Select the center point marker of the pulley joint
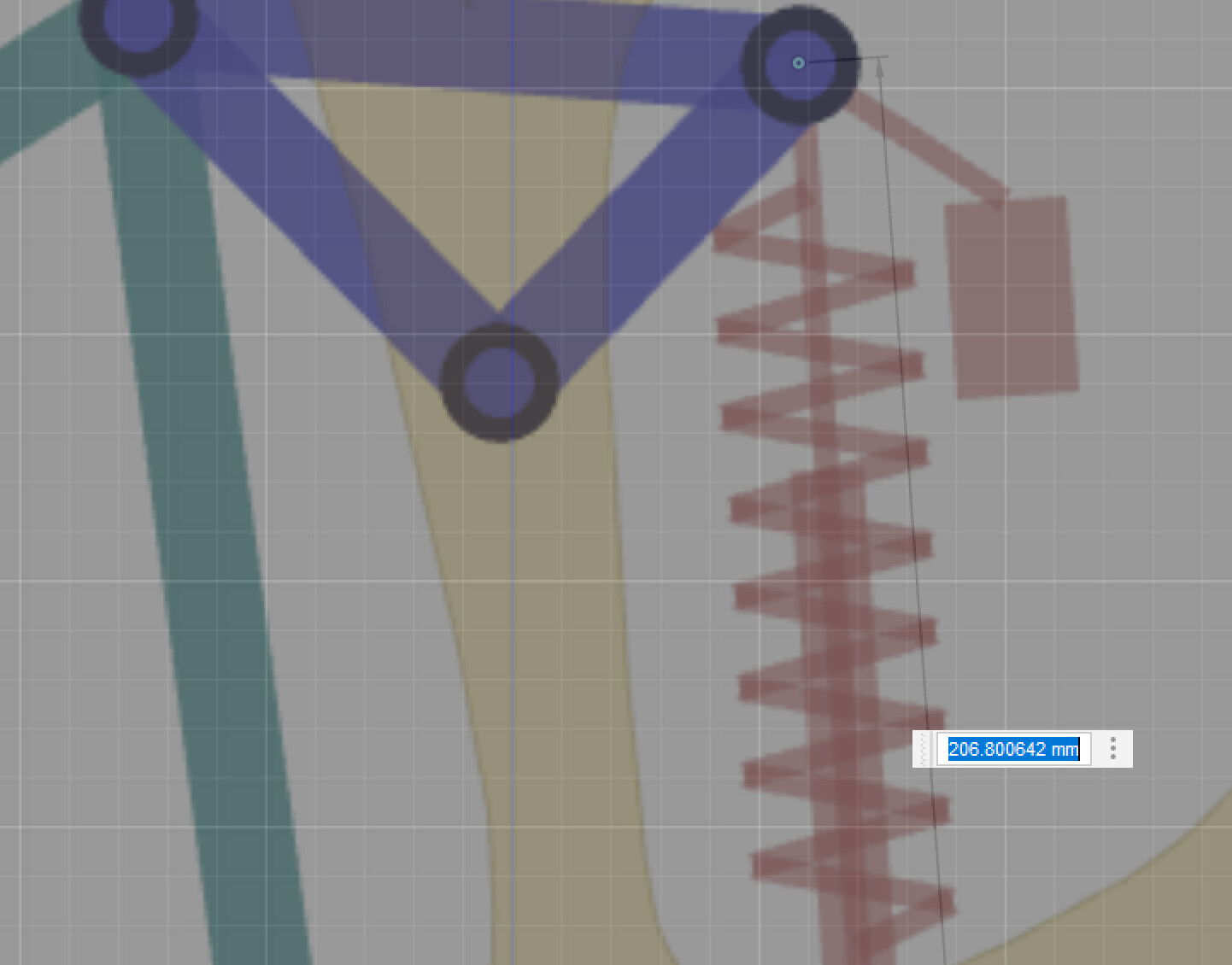The height and width of the screenshot is (965, 1232). (x=797, y=61)
